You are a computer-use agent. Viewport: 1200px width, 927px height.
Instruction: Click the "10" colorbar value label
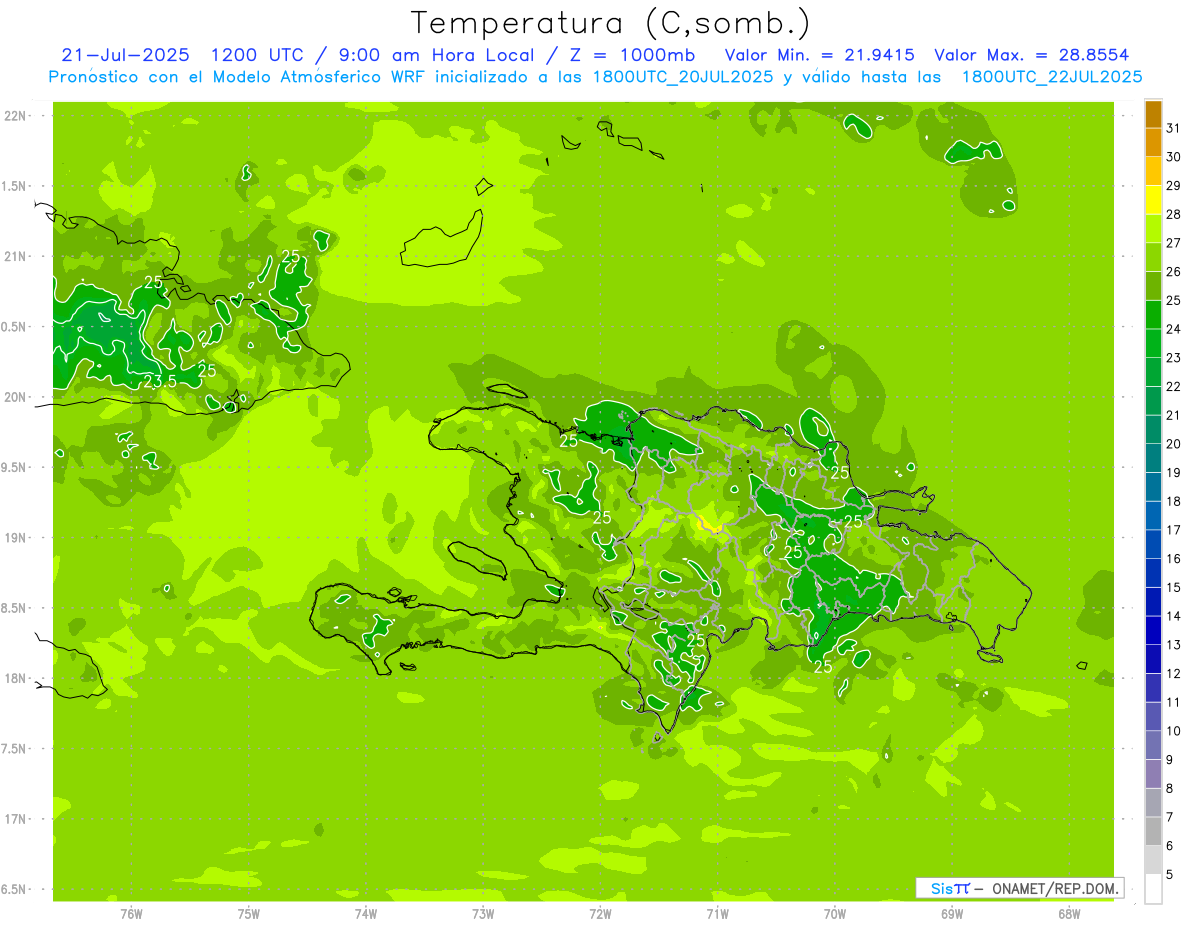click(x=1174, y=731)
